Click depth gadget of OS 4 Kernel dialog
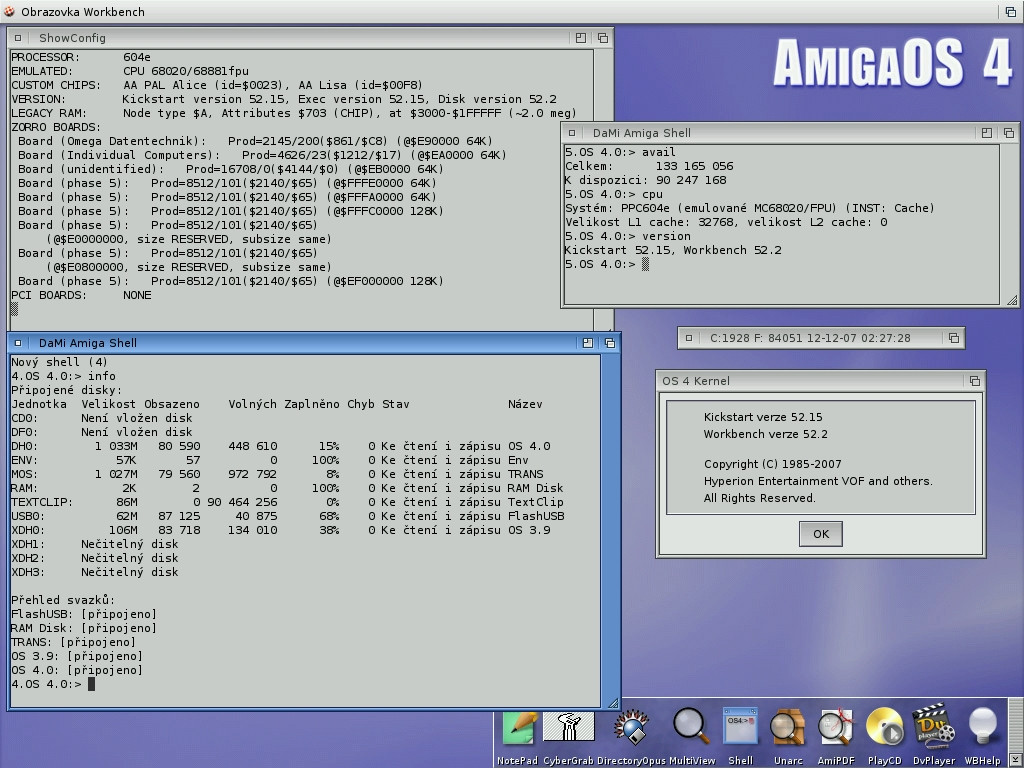The width and height of the screenshot is (1024, 768). 974,381
